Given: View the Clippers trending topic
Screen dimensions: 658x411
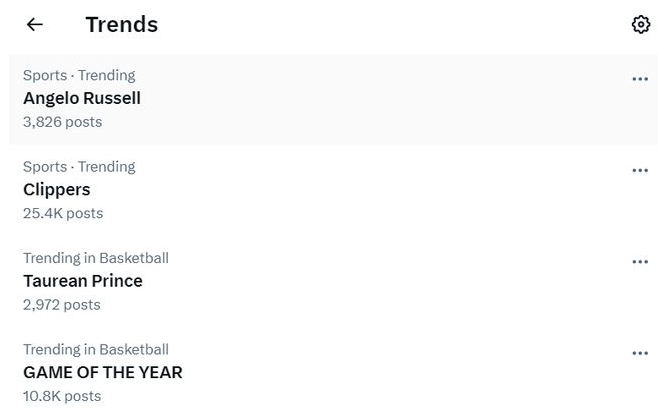Looking at the screenshot, I should click(x=57, y=190).
